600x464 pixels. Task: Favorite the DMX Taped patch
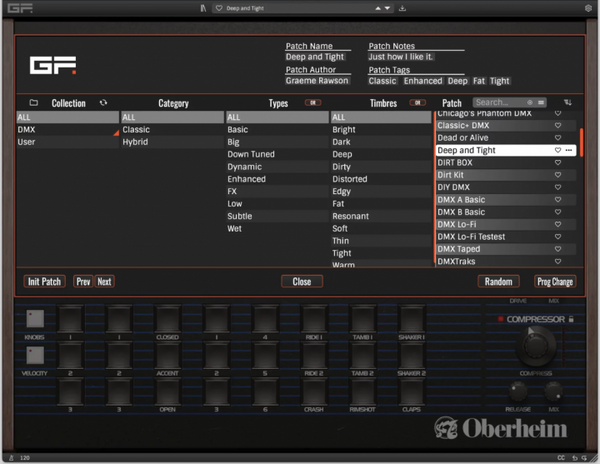[558, 249]
